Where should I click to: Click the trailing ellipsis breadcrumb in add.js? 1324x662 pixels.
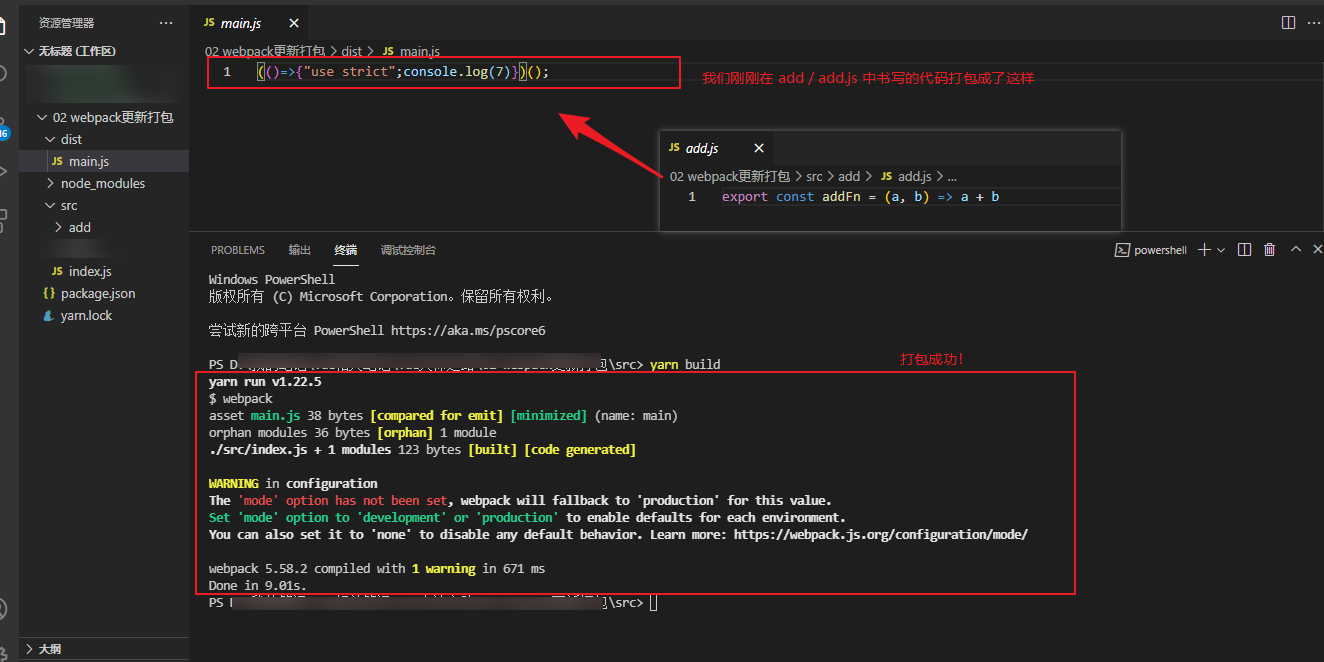coord(952,176)
